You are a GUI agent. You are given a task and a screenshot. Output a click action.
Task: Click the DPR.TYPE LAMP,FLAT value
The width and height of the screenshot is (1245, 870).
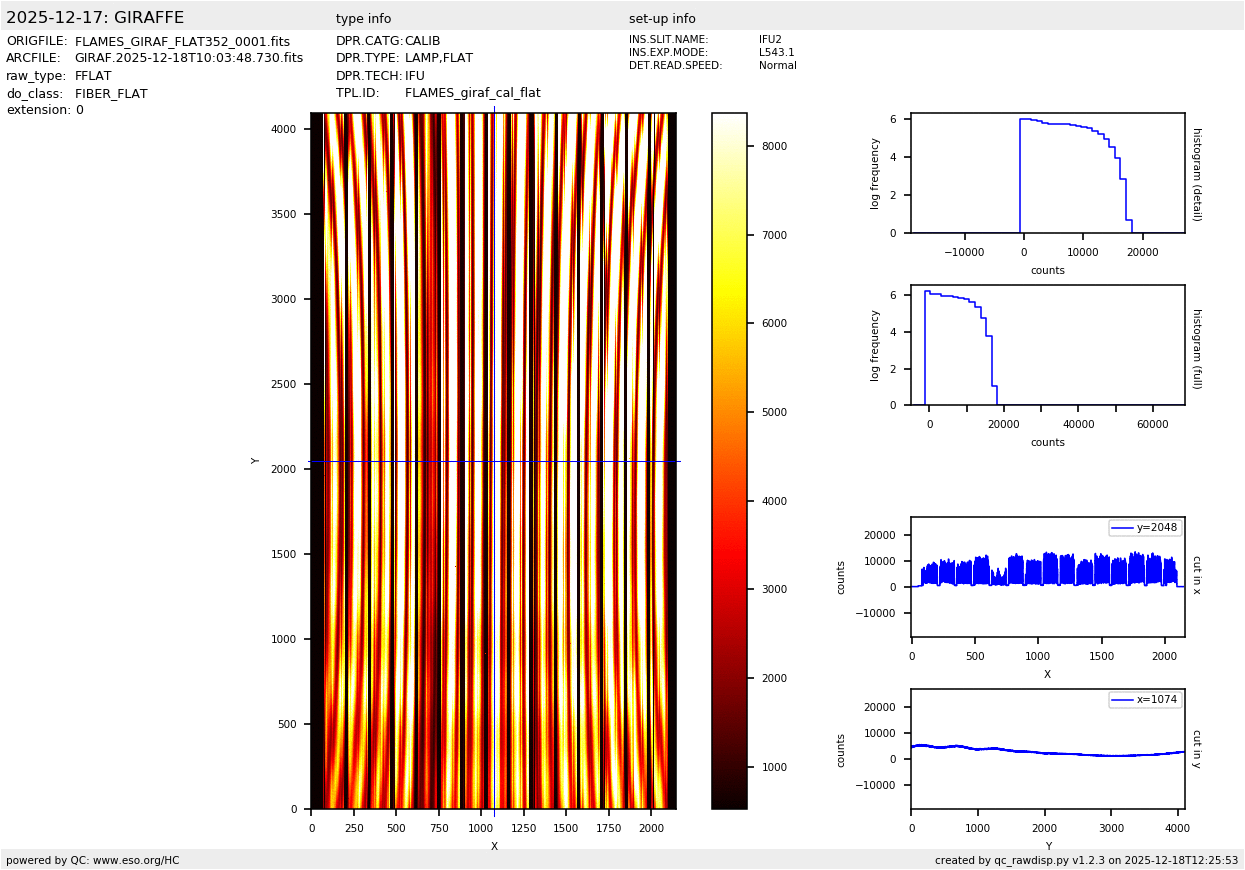click(x=438, y=59)
